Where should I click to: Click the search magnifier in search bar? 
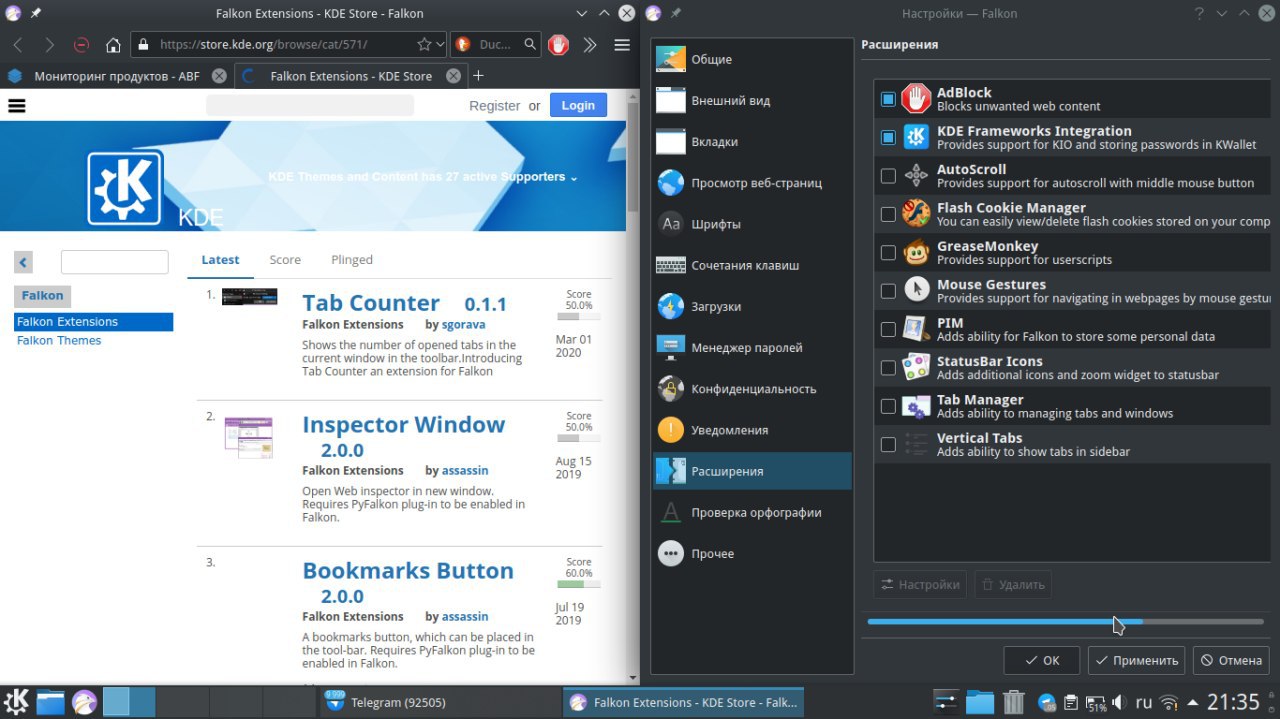click(531, 45)
